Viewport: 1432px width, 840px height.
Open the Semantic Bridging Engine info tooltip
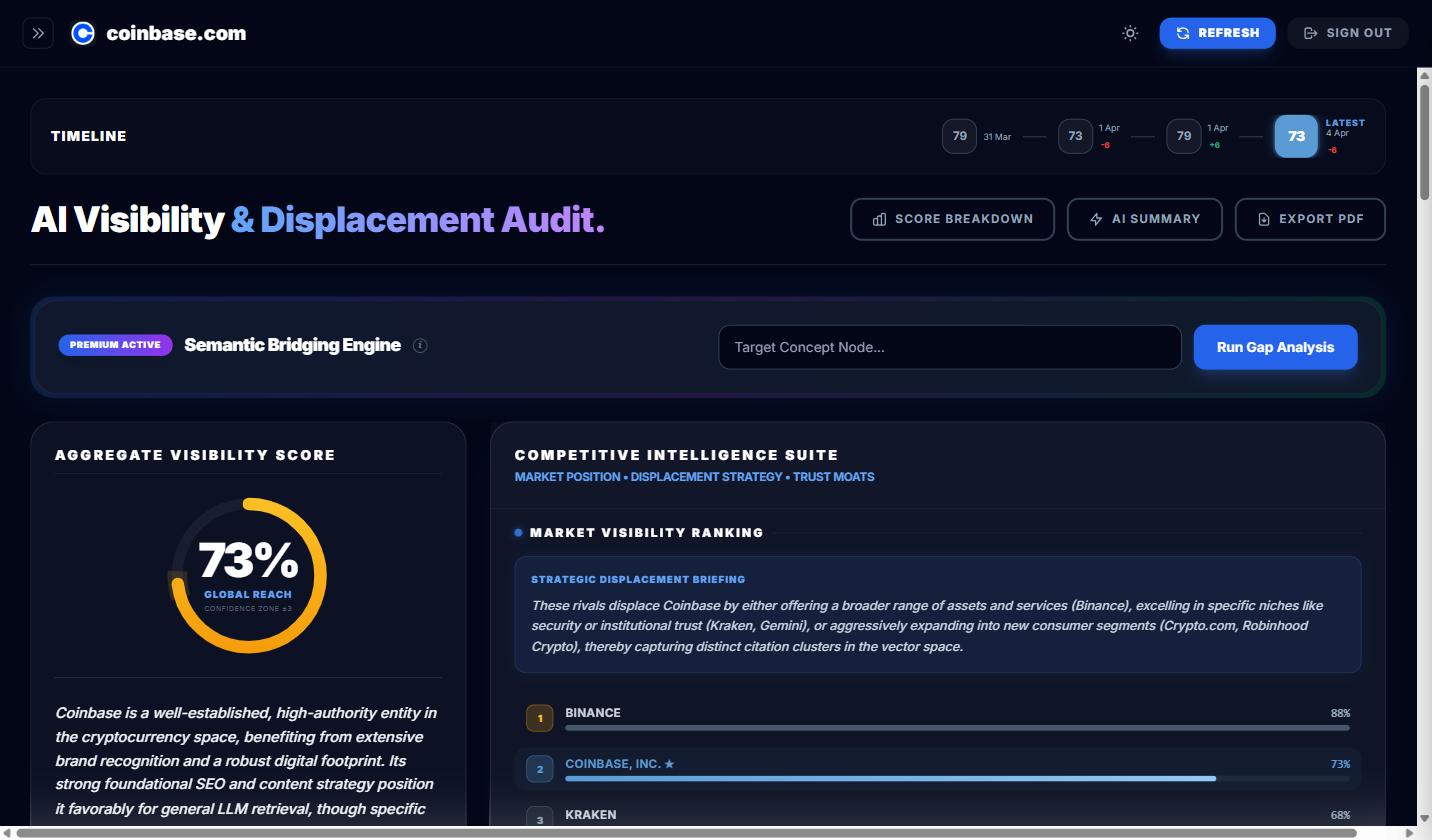pyautogui.click(x=420, y=345)
